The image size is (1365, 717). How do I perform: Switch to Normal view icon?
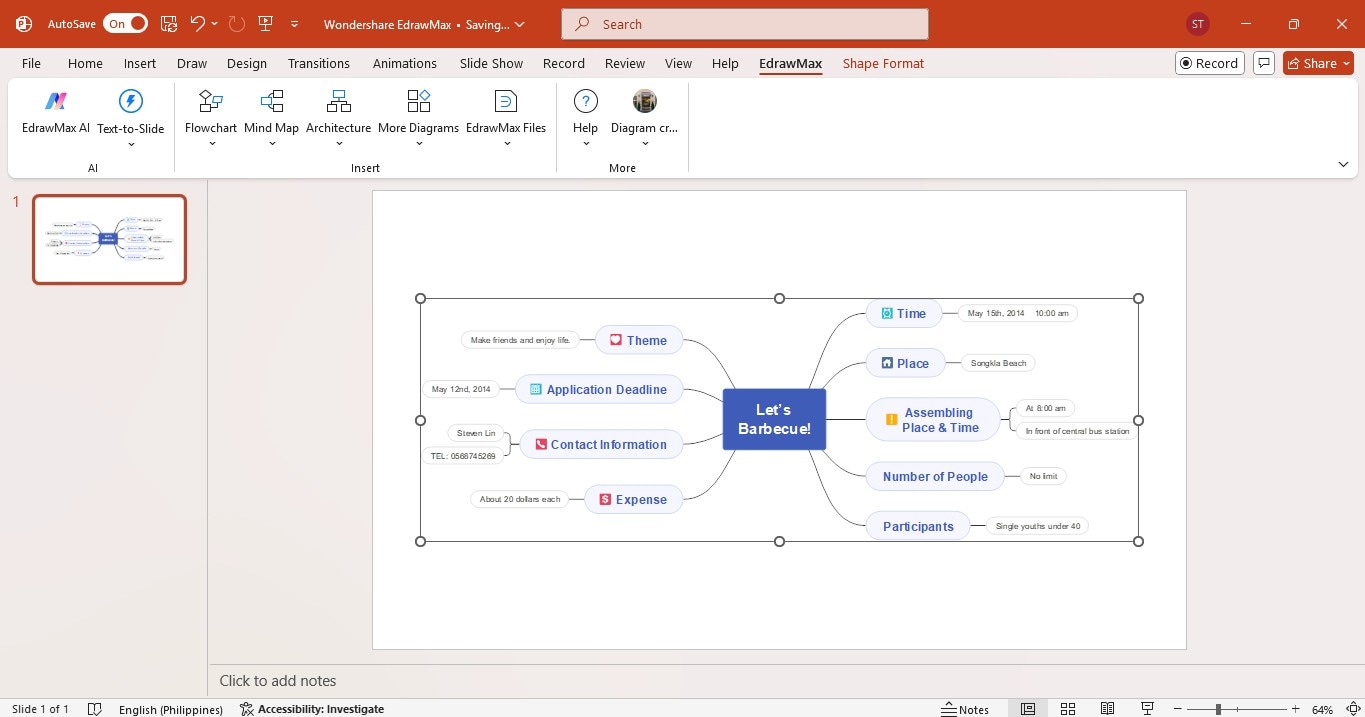(x=1028, y=709)
